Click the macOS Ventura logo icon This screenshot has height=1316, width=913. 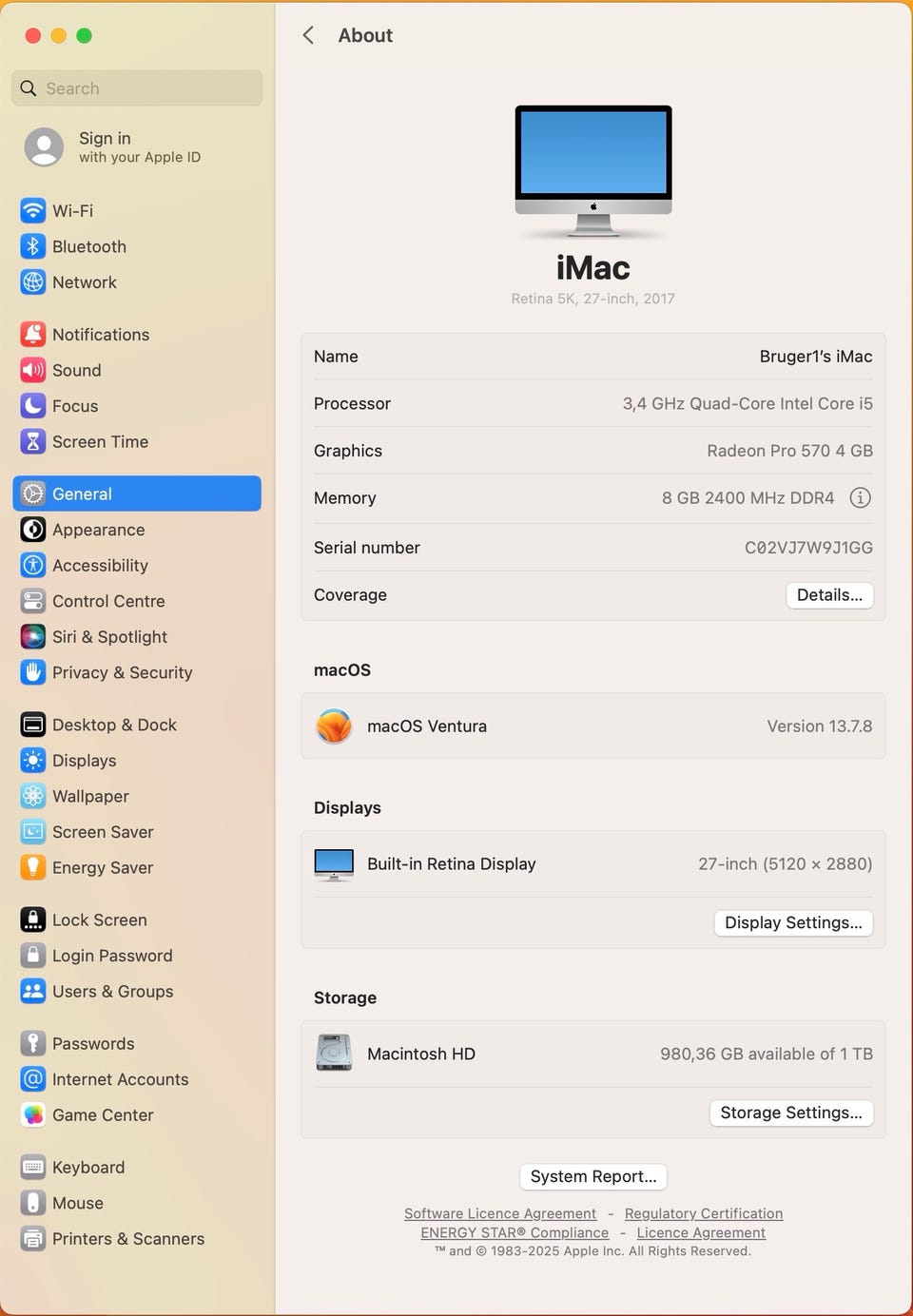[334, 726]
